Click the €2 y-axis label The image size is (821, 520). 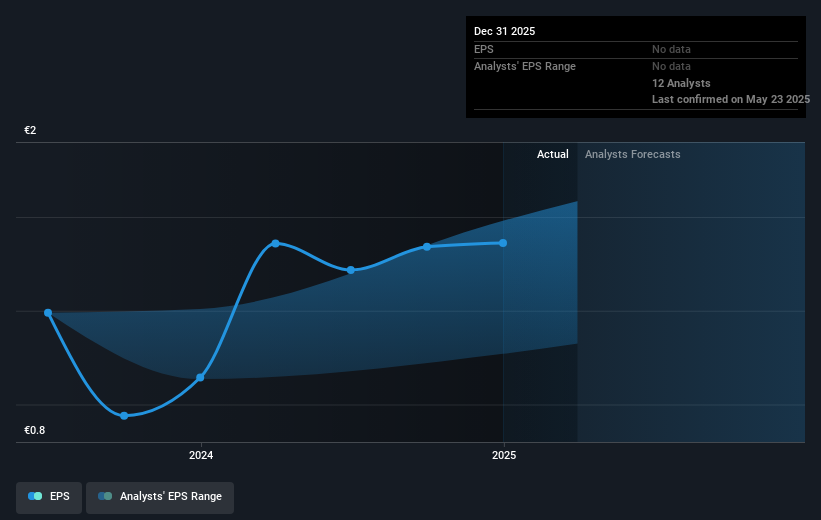click(x=30, y=130)
